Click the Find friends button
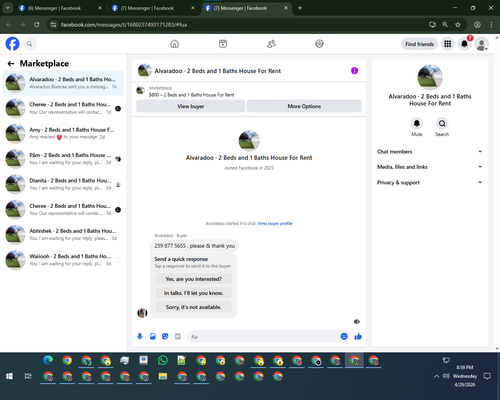The width and height of the screenshot is (500, 400). [419, 44]
